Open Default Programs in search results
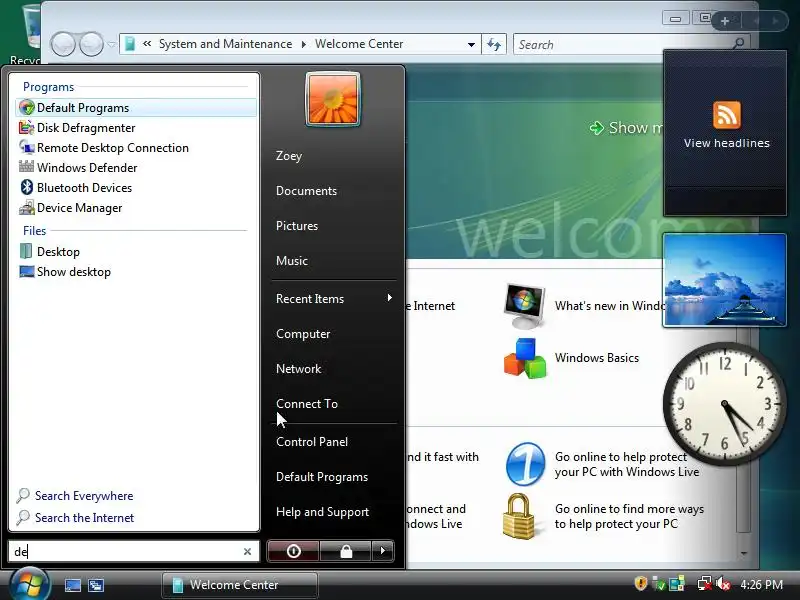 tap(136, 108)
